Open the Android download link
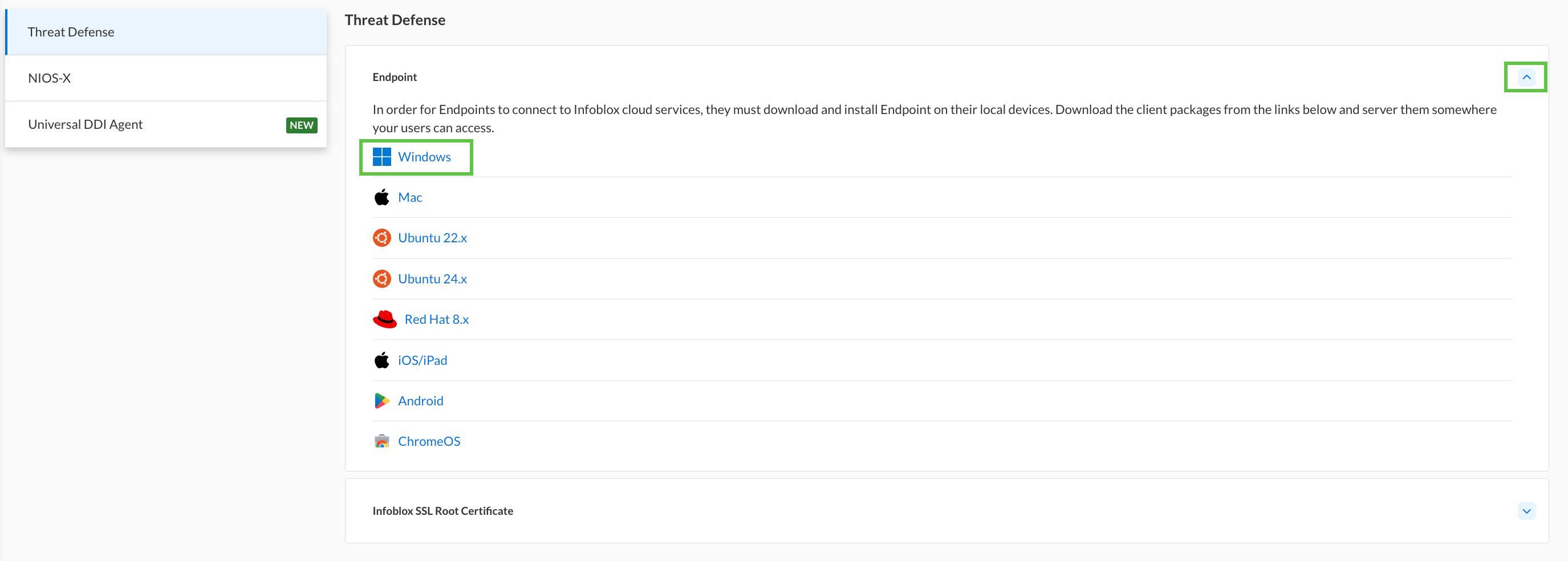The width and height of the screenshot is (1568, 561). 421,401
